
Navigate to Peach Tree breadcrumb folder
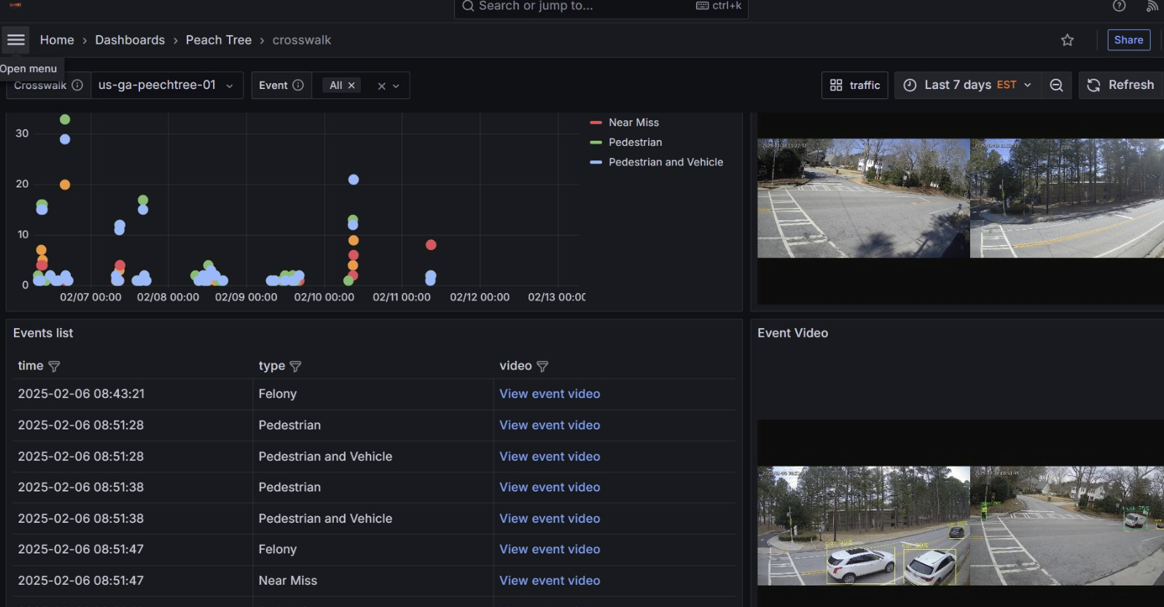click(x=218, y=40)
